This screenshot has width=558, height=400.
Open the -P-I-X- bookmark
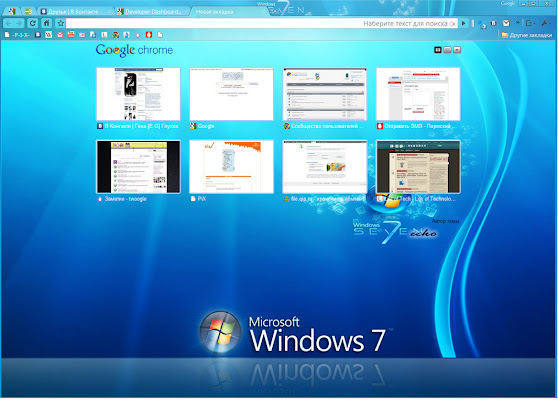[16, 35]
